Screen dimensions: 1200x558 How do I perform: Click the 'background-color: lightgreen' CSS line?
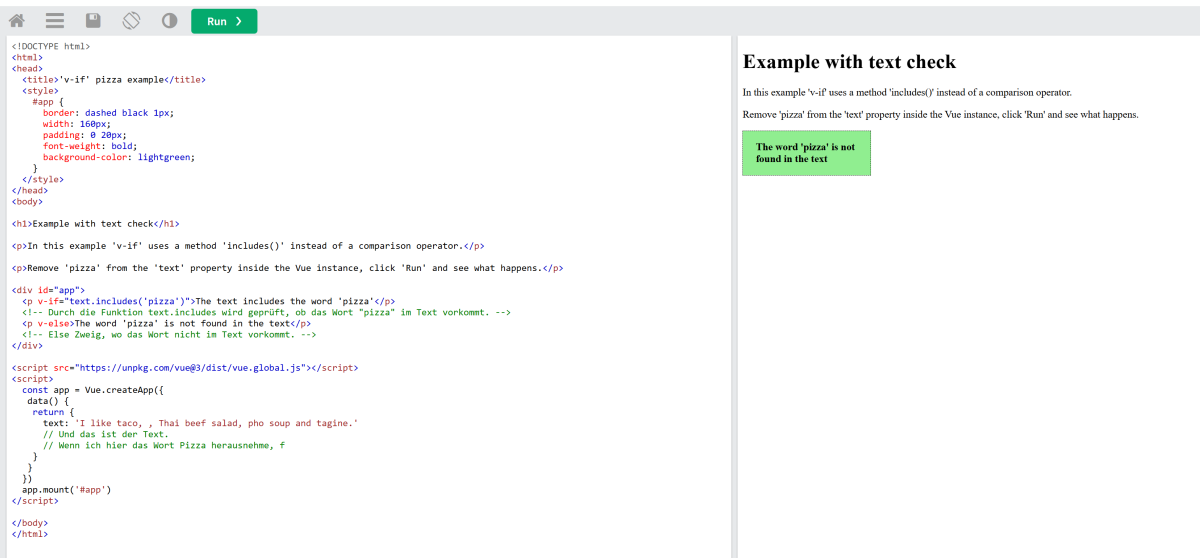click(118, 157)
